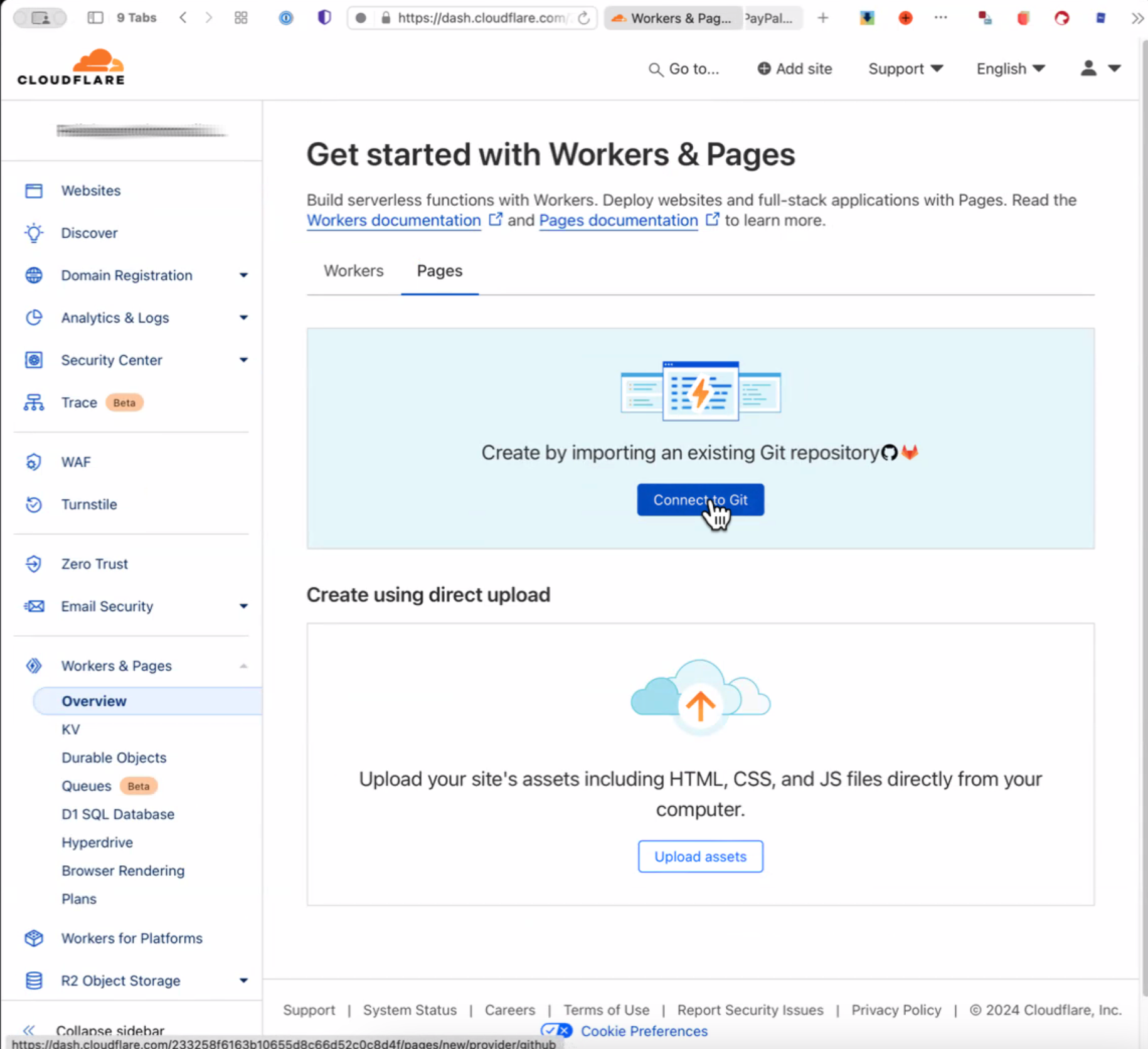Viewport: 1148px width, 1049px height.
Task: Expand the R2 Object Storage arrow
Action: 243,981
